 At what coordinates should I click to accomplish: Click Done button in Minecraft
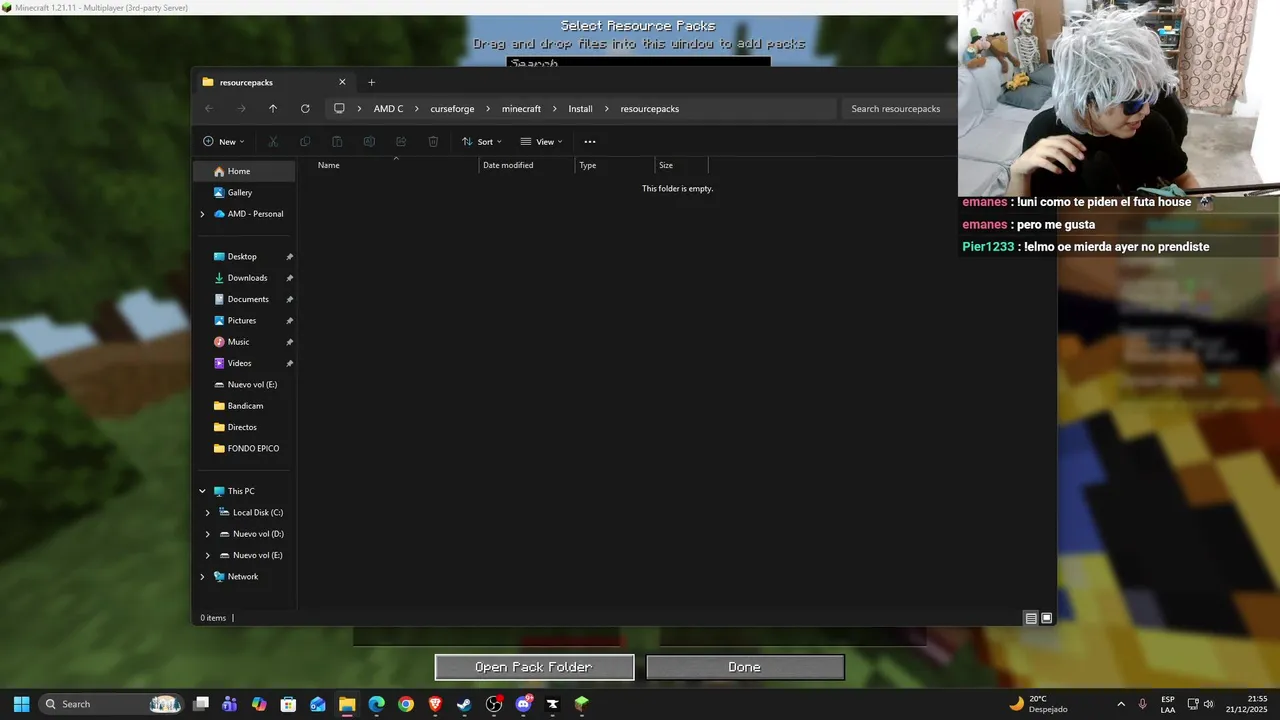tap(745, 667)
